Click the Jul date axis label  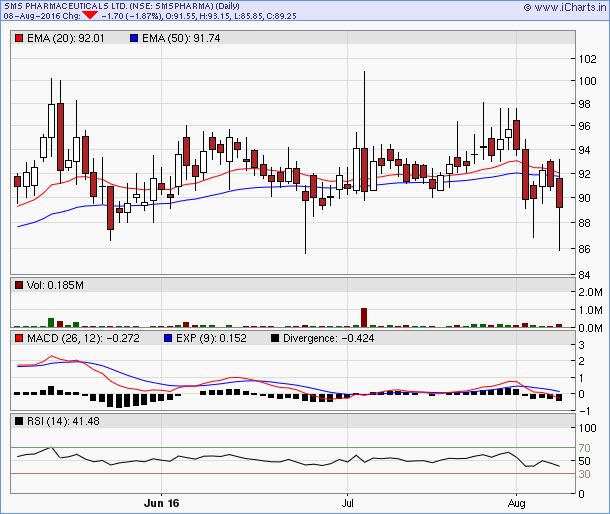pos(347,503)
